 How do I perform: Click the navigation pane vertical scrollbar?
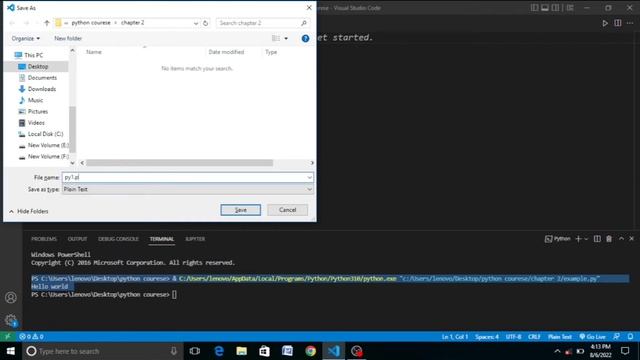(72, 129)
